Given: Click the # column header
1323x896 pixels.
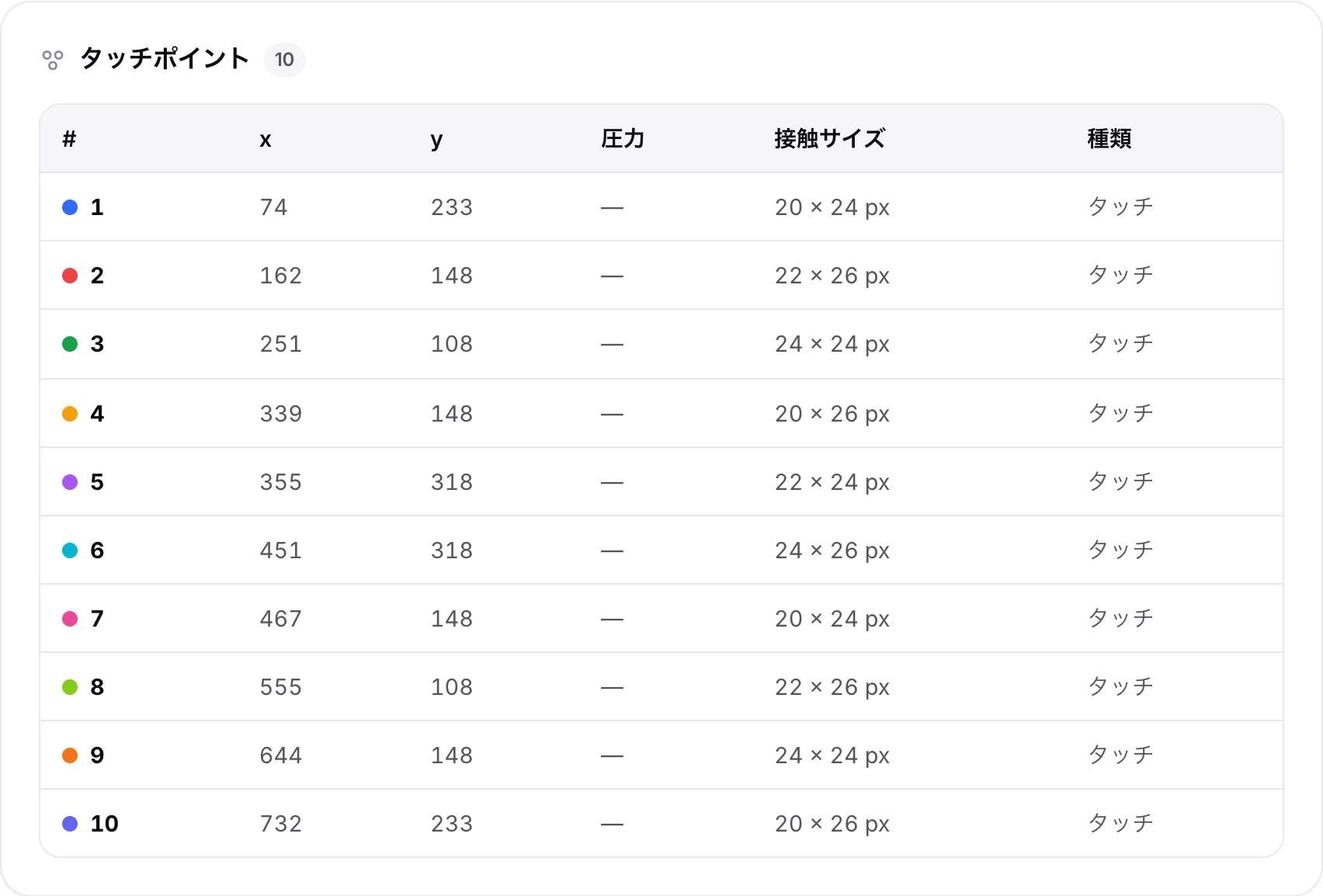Looking at the screenshot, I should pyautogui.click(x=69, y=139).
